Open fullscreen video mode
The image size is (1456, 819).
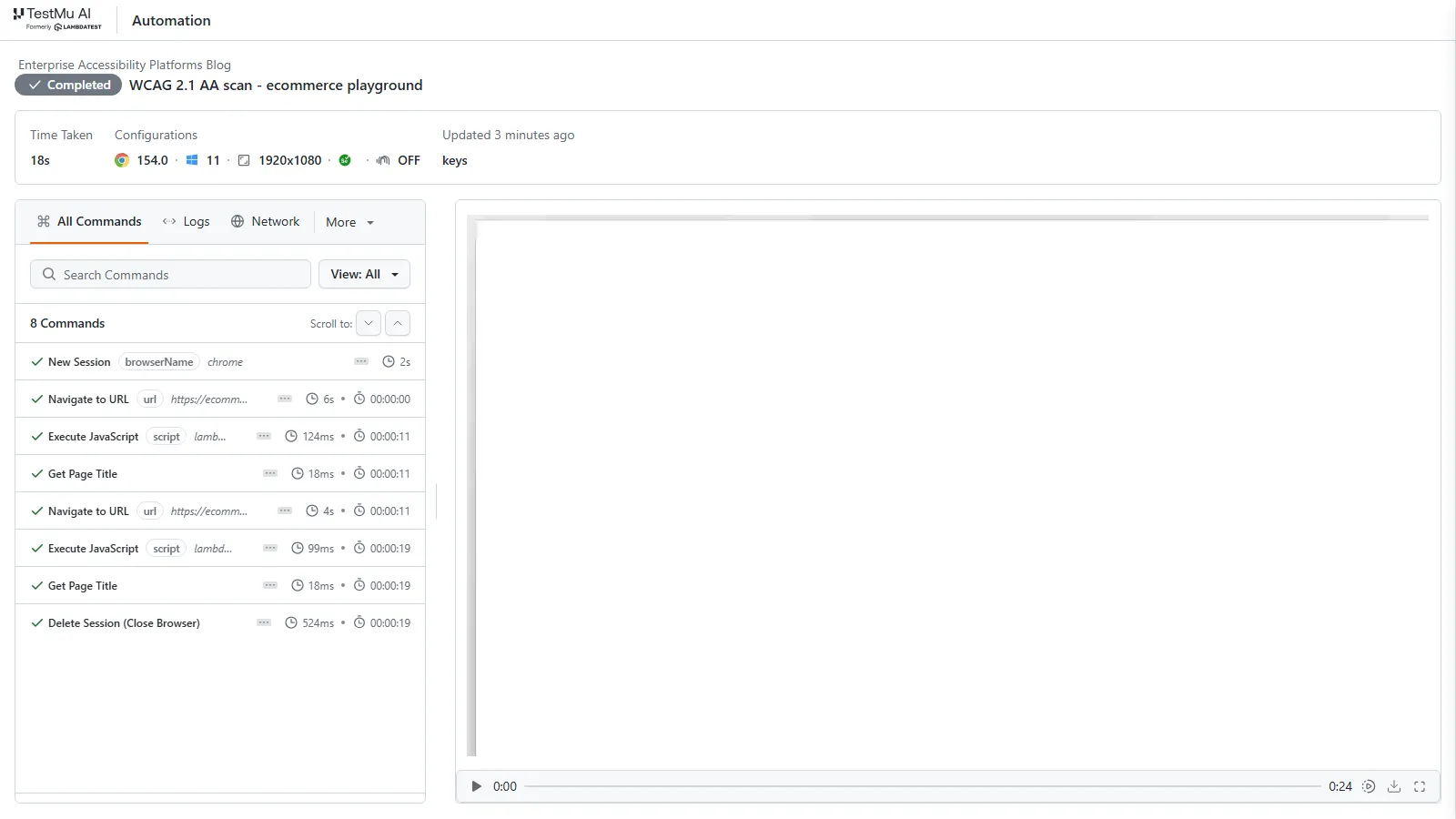[x=1420, y=786]
